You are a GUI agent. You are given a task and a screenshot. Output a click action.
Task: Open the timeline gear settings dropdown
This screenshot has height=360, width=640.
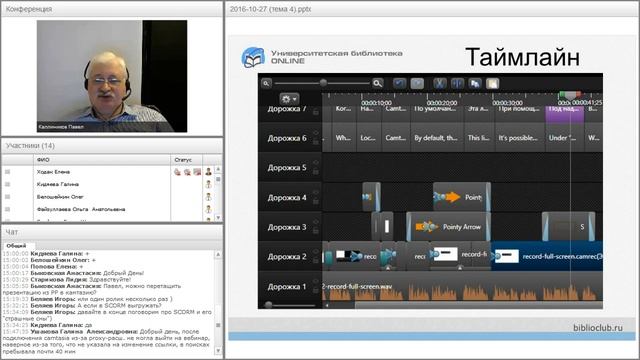[289, 99]
